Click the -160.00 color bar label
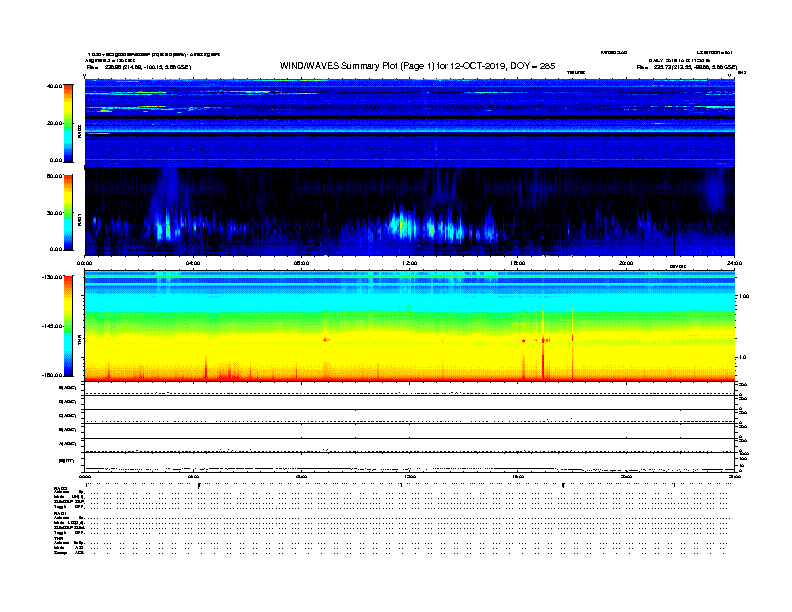Screen dimensions: 792x612 click(x=52, y=375)
